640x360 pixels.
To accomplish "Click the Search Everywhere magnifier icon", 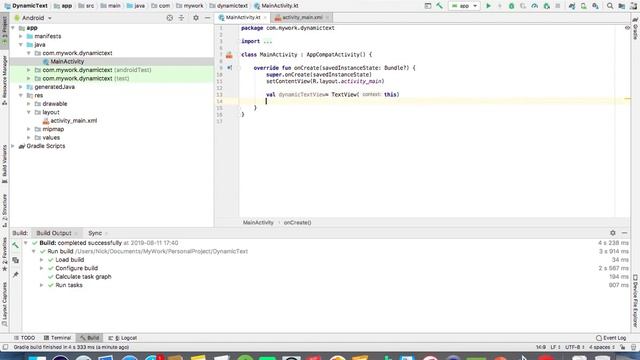I will point(610,6).
